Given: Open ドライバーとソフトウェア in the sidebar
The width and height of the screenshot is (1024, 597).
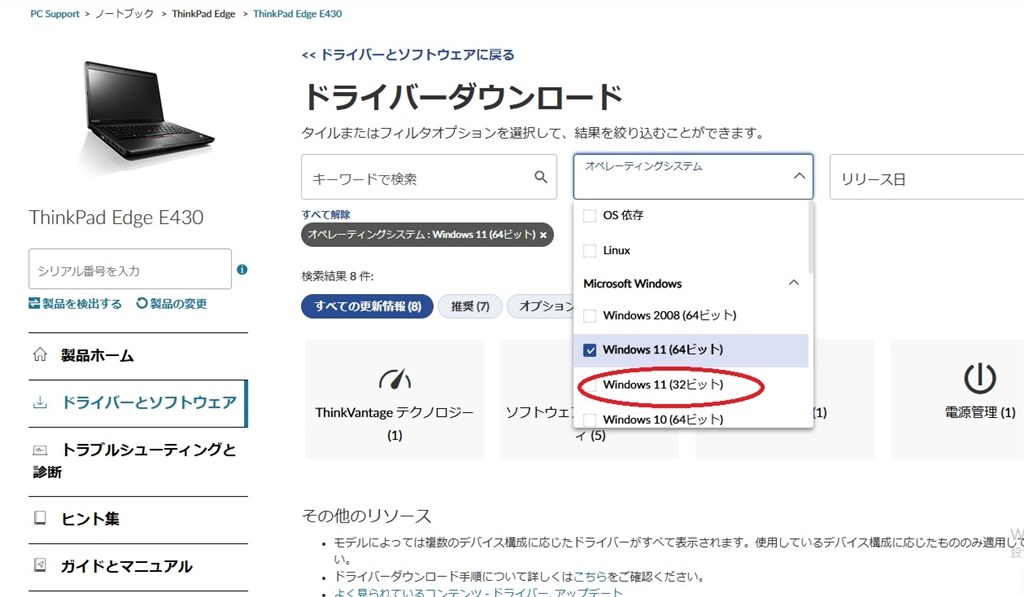Looking at the screenshot, I should tap(148, 402).
